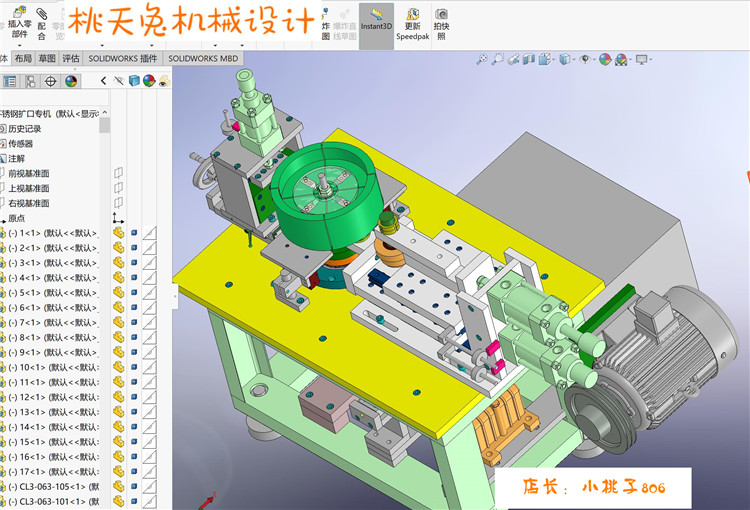This screenshot has width=750, height=510.
Task: Click the Previous View icon
Action: 513,59
